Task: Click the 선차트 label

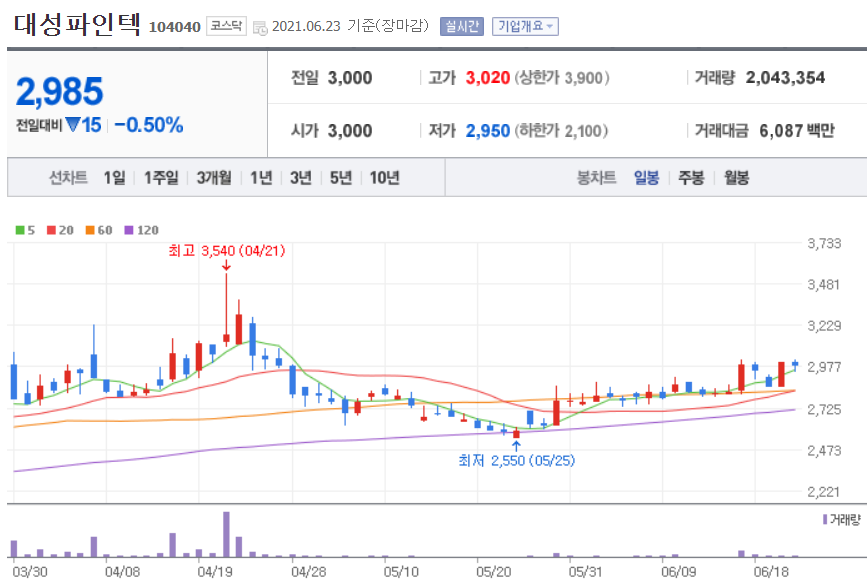Action: (68, 178)
